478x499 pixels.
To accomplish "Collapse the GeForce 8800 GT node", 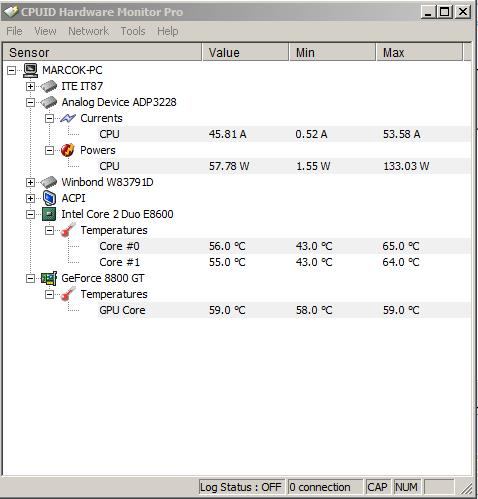I will pos(30,278).
